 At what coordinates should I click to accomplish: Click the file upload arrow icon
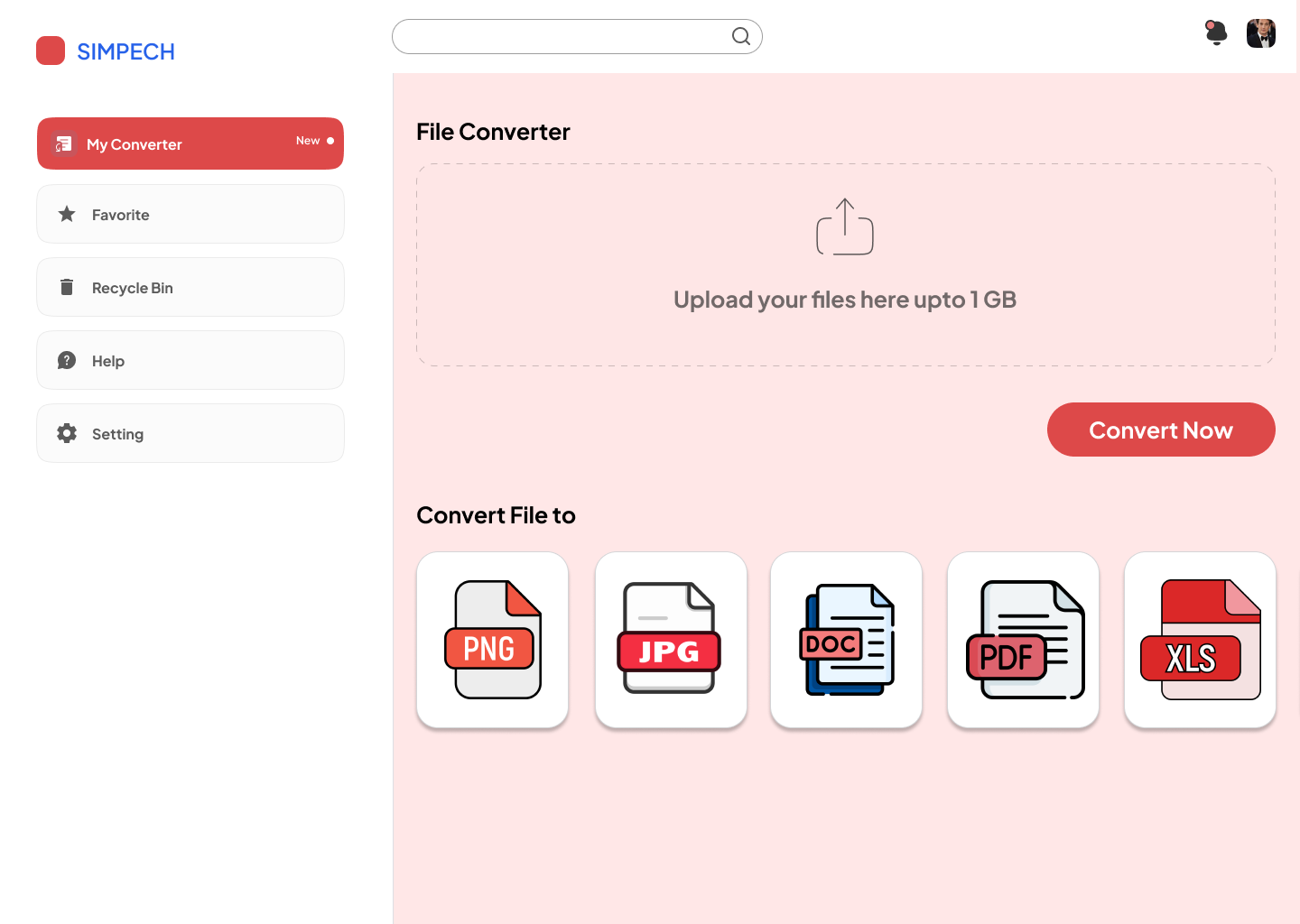pyautogui.click(x=845, y=226)
